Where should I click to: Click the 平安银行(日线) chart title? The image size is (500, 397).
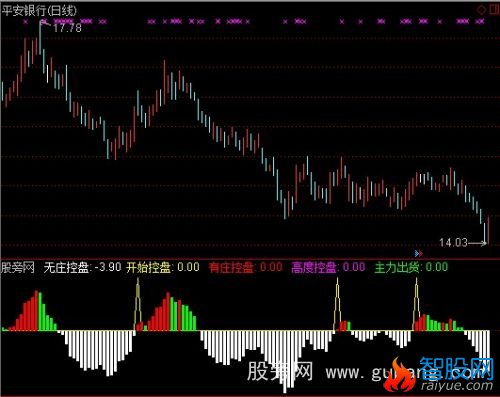[39, 11]
